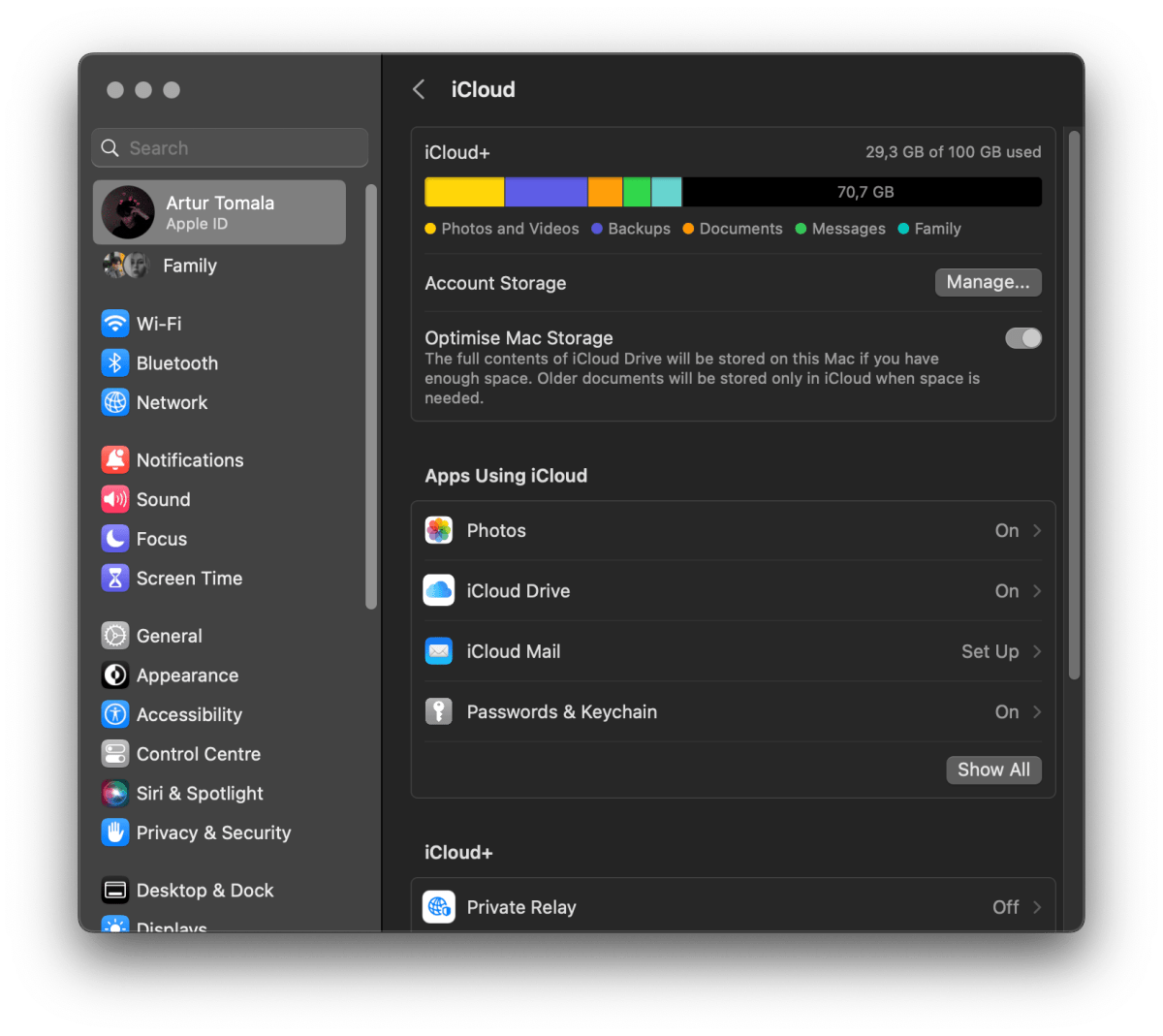Toggle Optimise Mac Storage switch
Image resolution: width=1163 pixels, height=1036 pixels.
tap(1023, 338)
